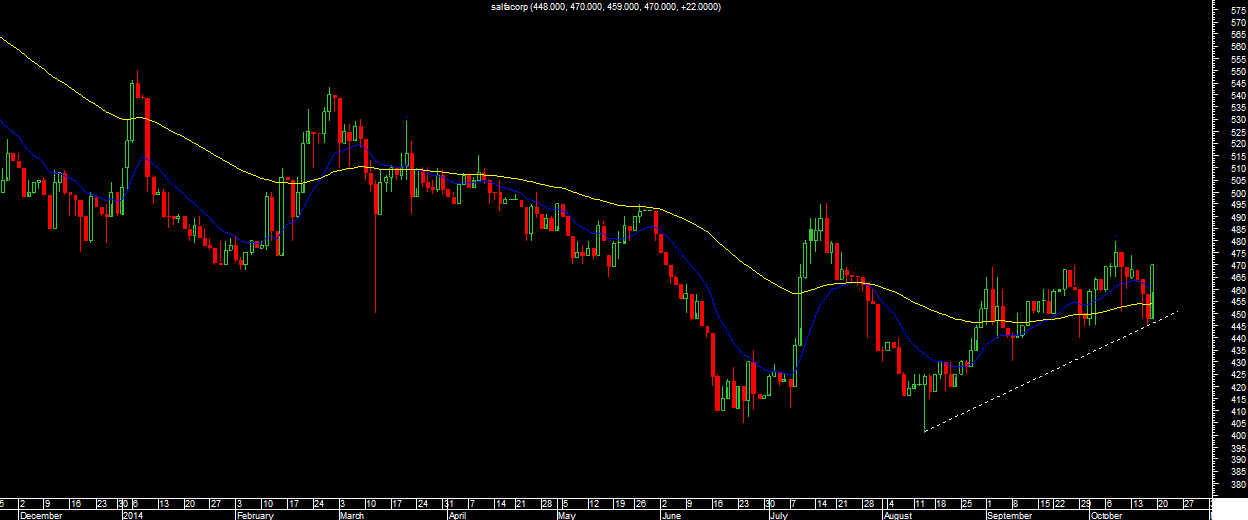Viewport: 1248px width, 520px height.
Task: Select the 2014 year label on time axis
Action: (x=133, y=515)
